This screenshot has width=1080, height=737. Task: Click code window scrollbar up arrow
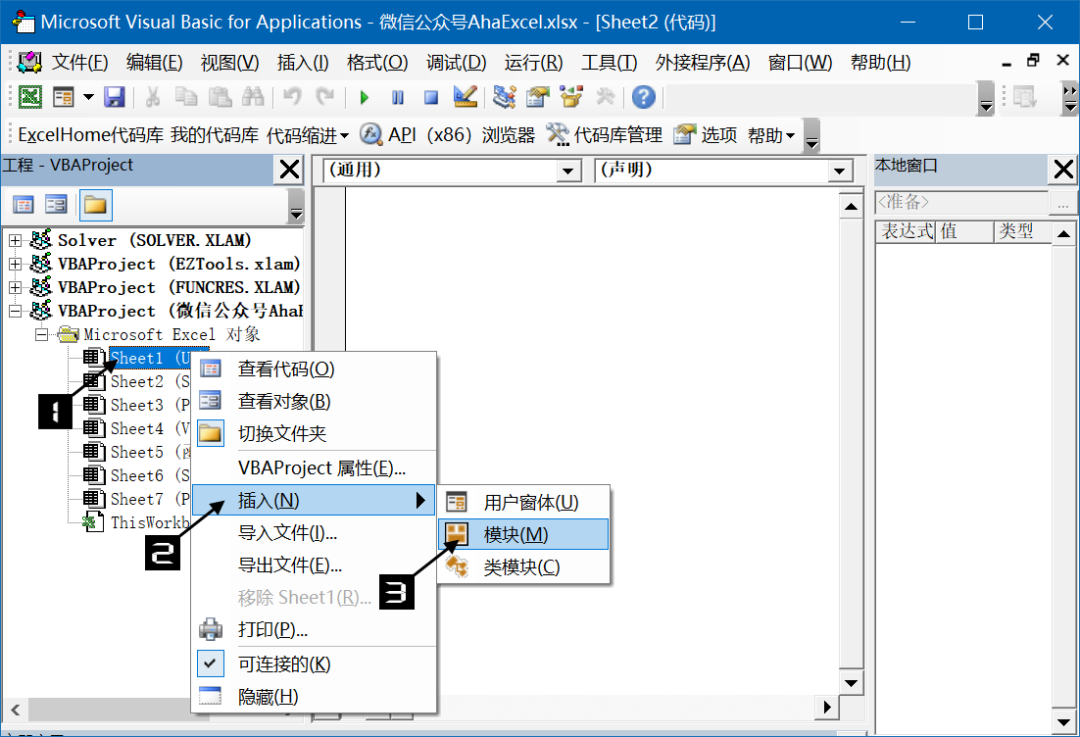[851, 207]
